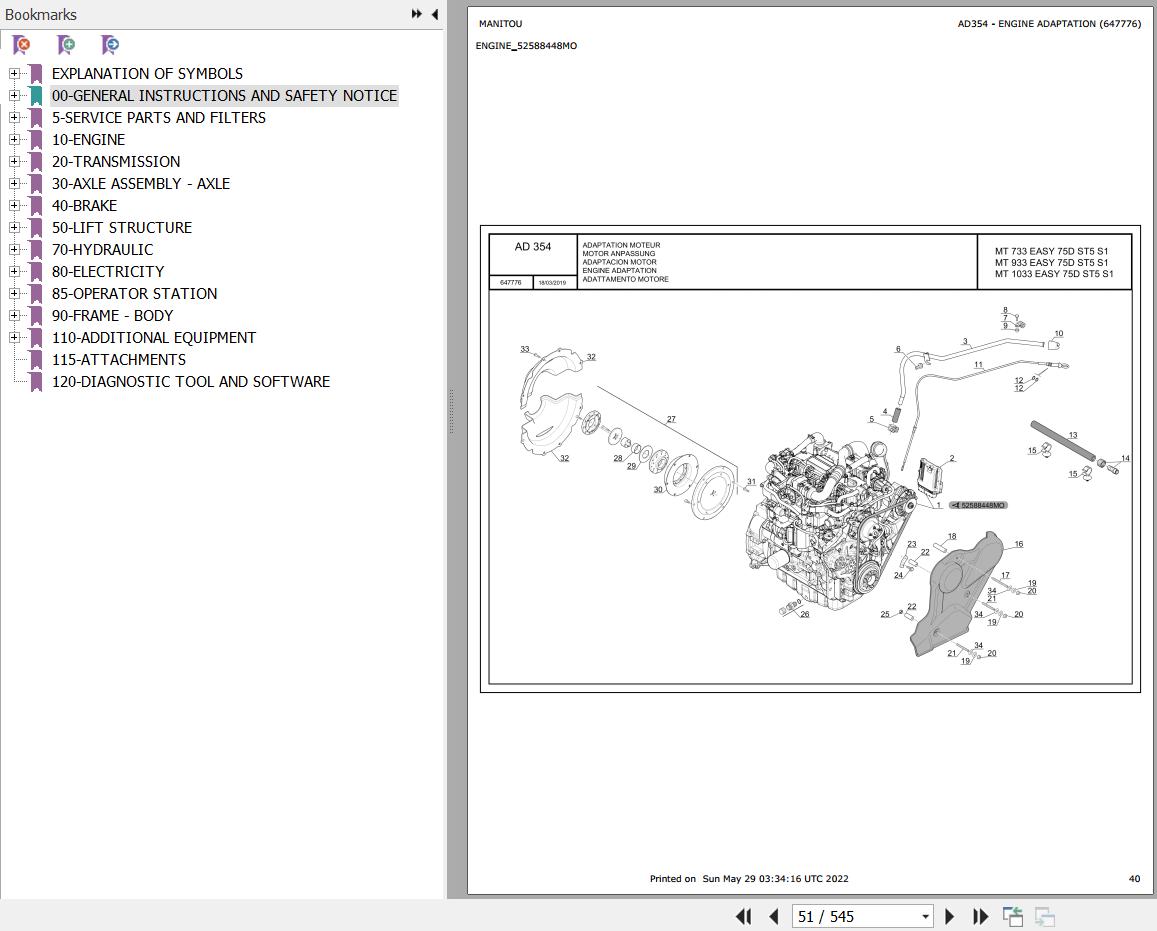Screen dimensions: 1157x931
Task: Collapse the Bookmarks panel arrow
Action: [x=435, y=14]
